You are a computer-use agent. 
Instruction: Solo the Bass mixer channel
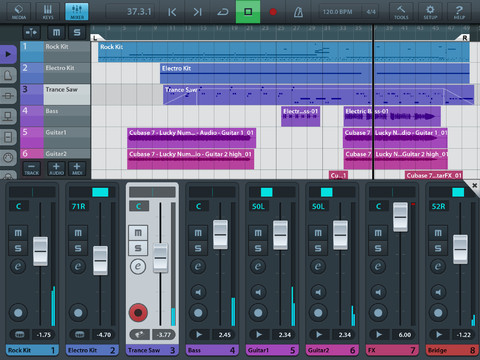(x=198, y=248)
